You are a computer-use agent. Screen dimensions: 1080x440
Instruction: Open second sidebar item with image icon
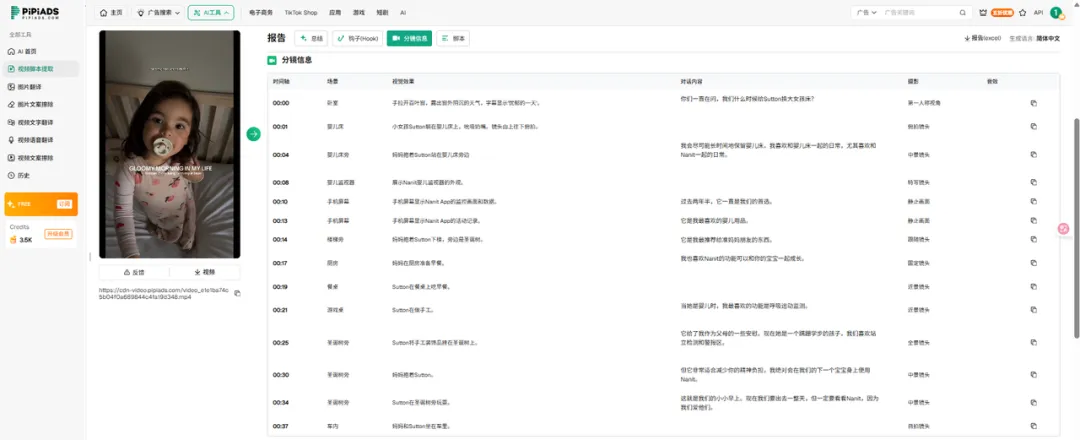41,87
